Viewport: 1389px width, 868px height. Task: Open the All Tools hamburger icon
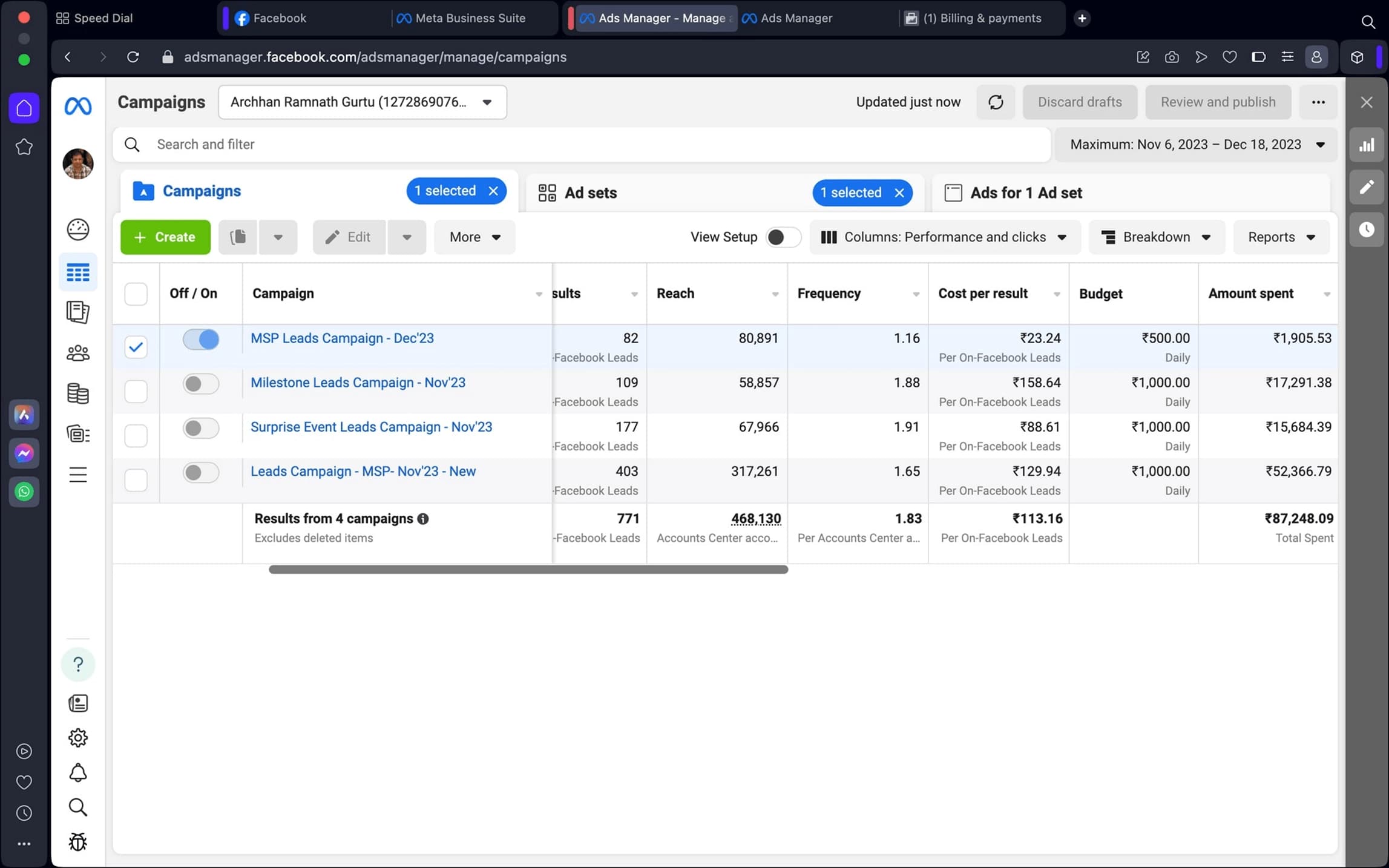click(78, 475)
